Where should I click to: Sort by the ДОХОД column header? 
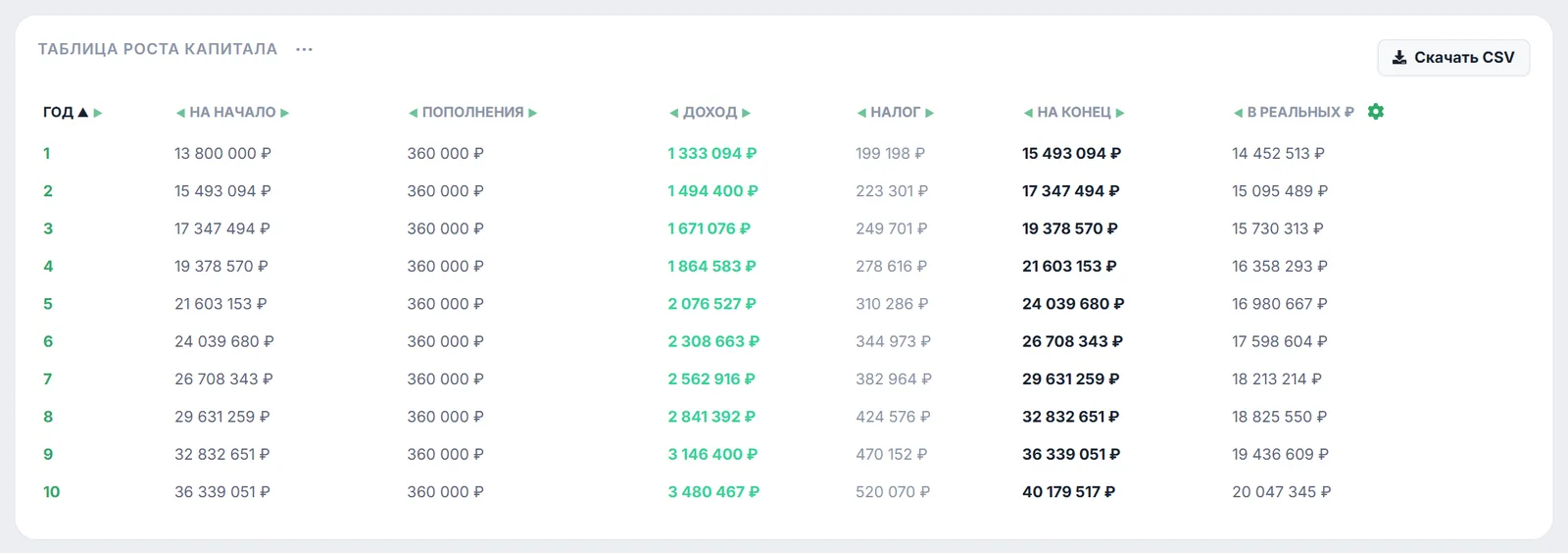710,113
